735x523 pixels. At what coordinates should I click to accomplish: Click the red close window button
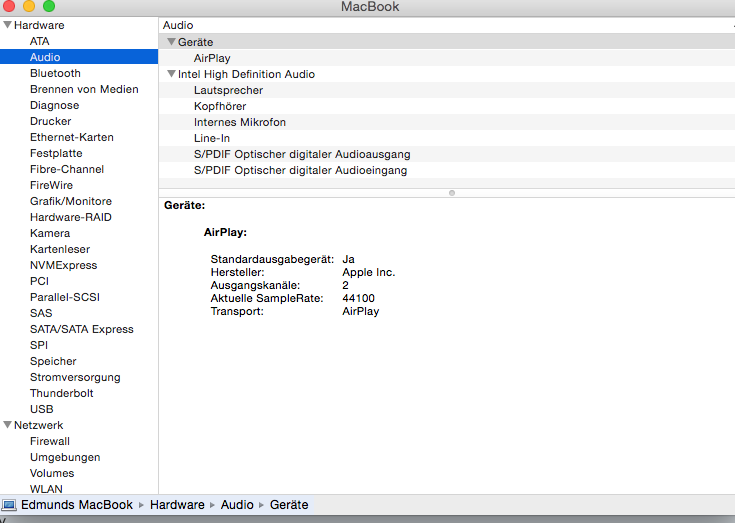(x=8, y=6)
